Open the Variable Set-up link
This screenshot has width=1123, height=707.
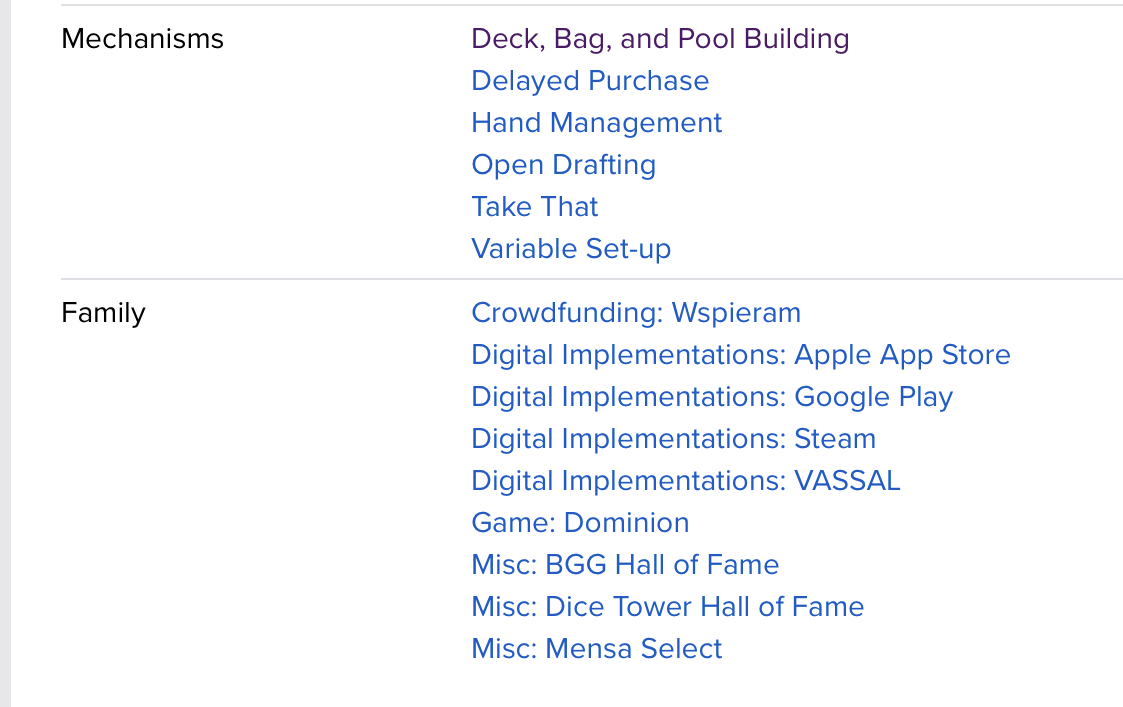click(x=571, y=249)
